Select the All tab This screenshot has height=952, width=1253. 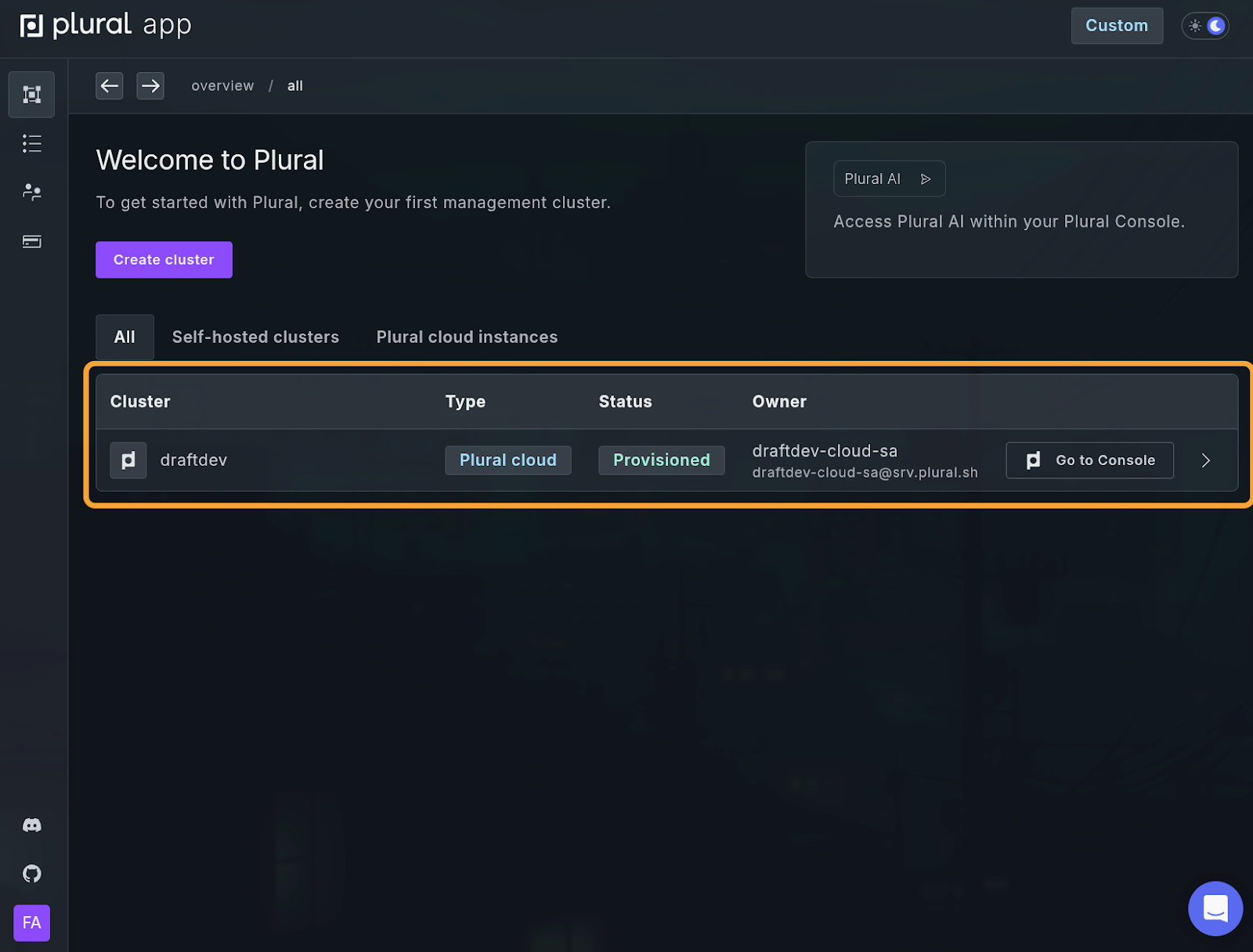click(125, 337)
